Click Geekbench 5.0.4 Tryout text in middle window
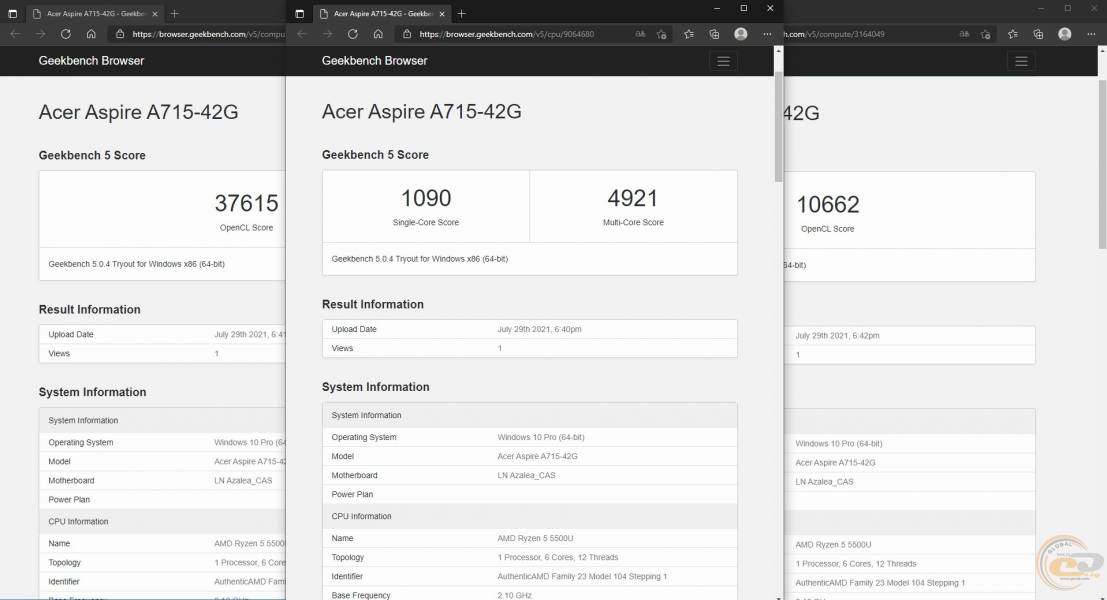 tap(419, 259)
